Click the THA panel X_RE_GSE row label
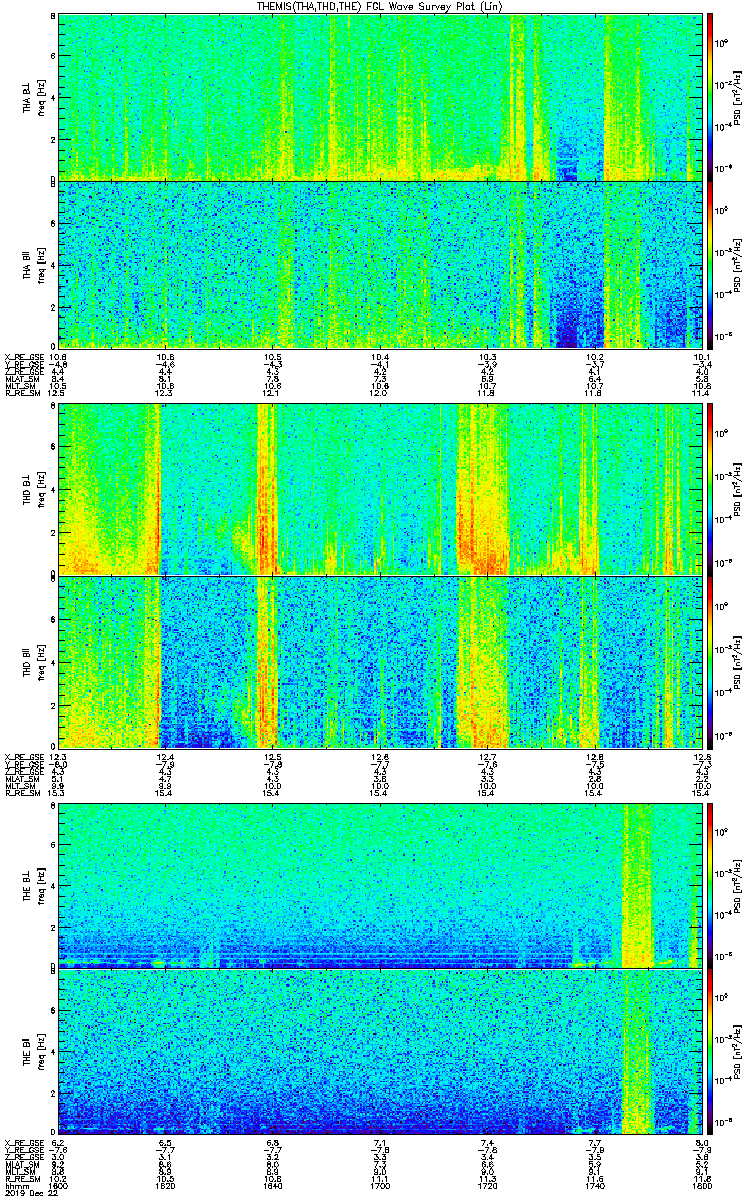 (23, 357)
